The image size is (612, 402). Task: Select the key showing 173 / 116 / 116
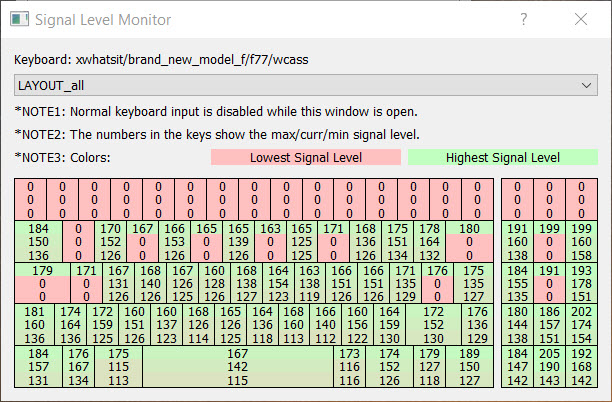pyautogui.click(x=349, y=367)
